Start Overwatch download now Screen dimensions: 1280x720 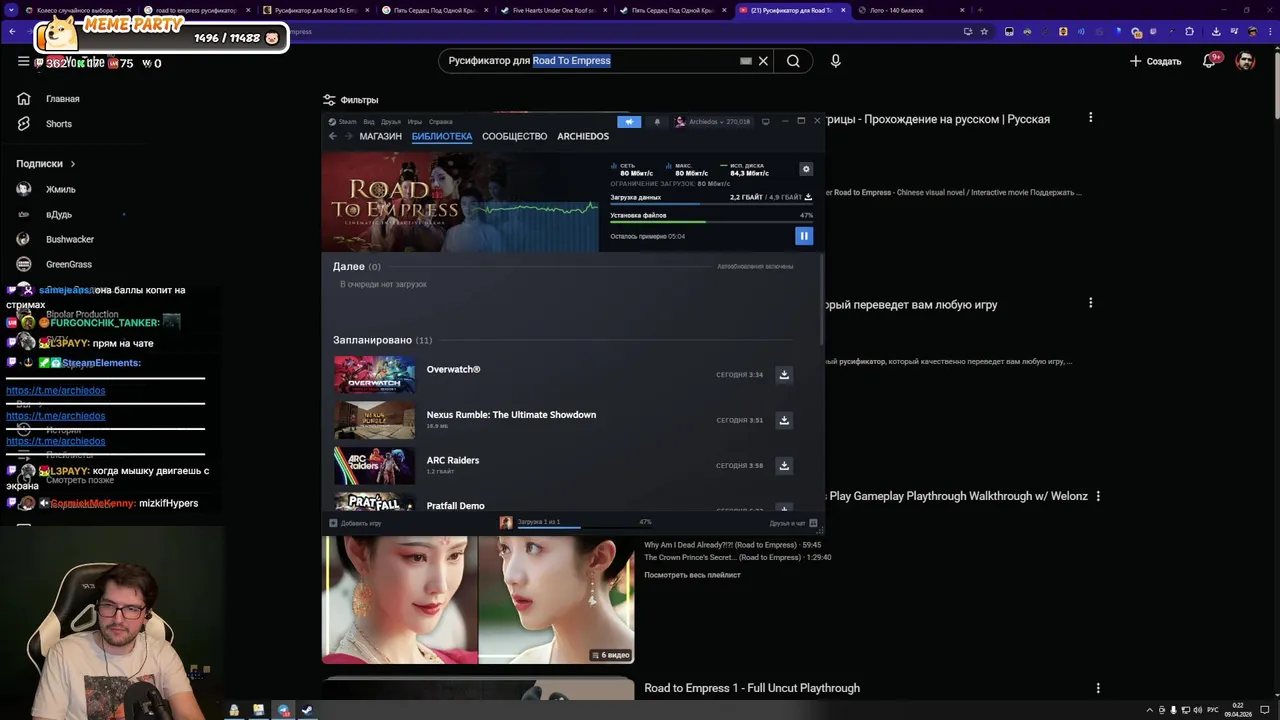tap(784, 374)
